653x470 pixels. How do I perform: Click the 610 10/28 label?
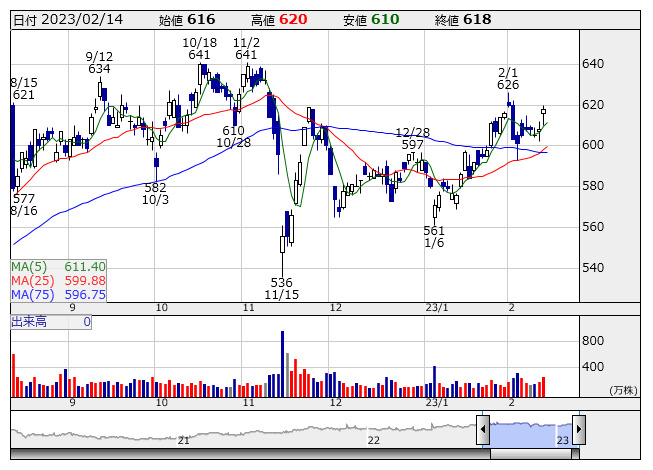click(x=234, y=137)
